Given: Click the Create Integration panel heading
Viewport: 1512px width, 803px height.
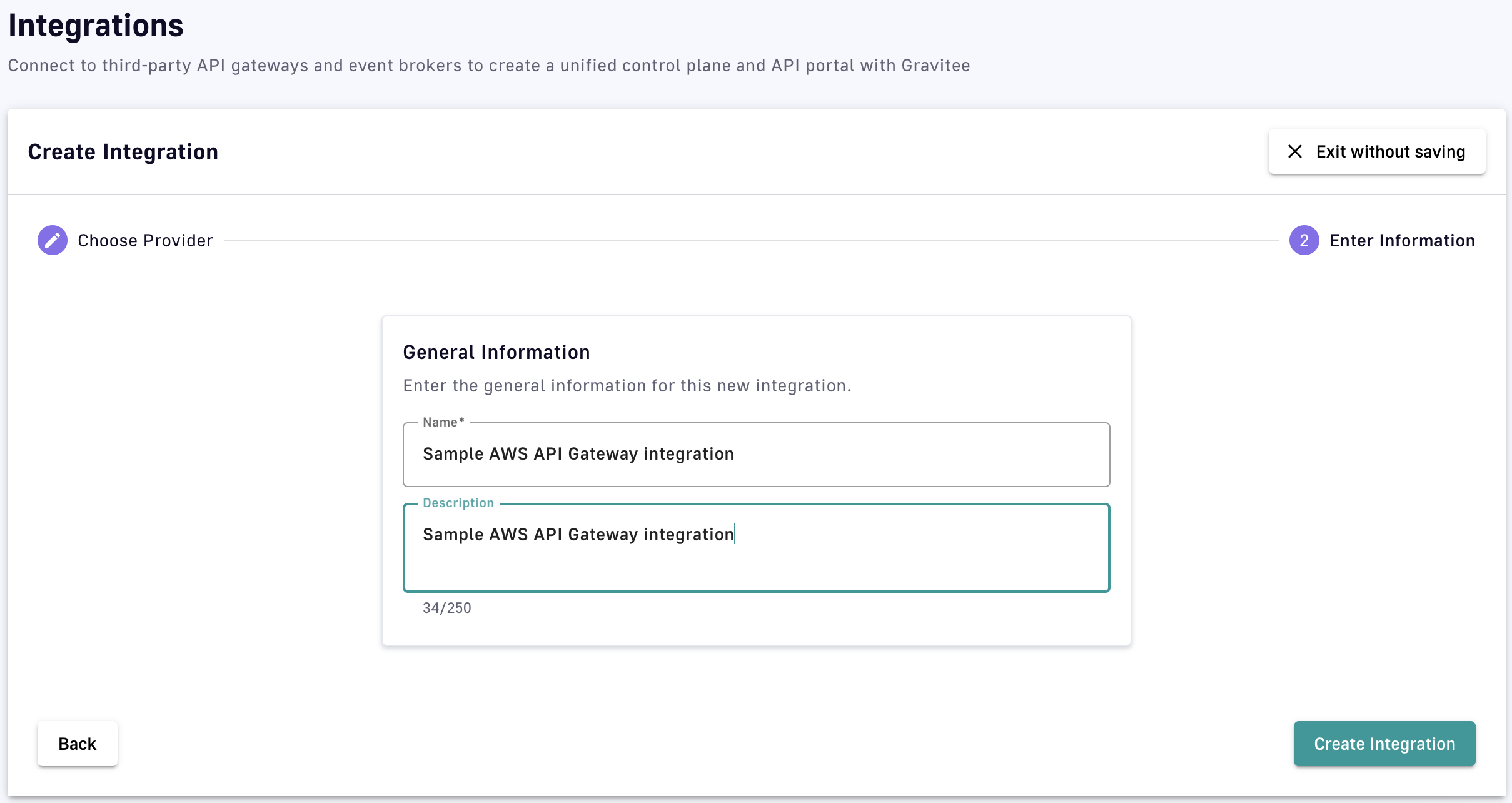Looking at the screenshot, I should coord(123,152).
